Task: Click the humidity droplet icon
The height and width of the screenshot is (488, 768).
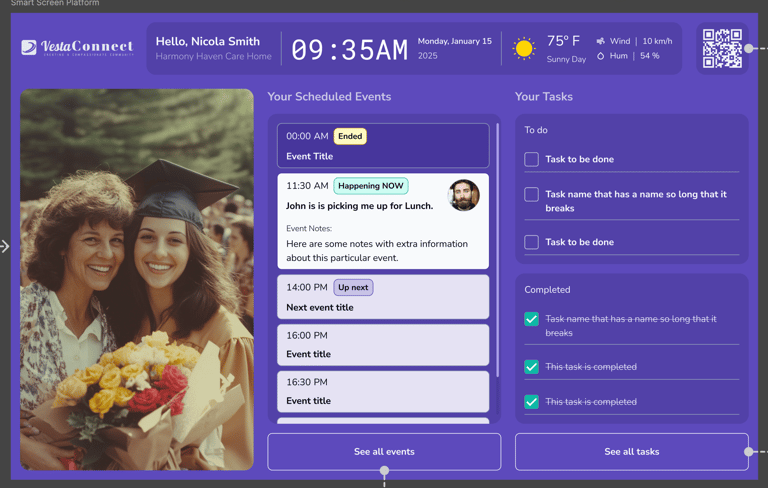Action: coord(600,56)
